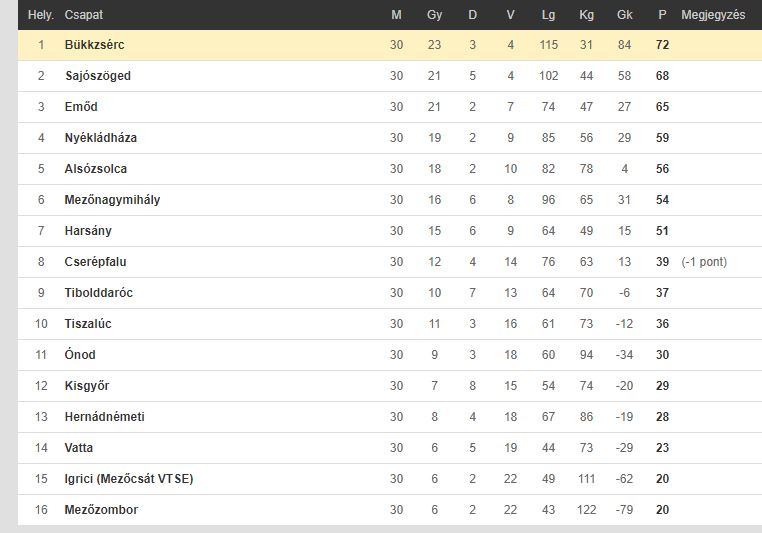Click the Harsány team name

pyautogui.click(x=88, y=231)
